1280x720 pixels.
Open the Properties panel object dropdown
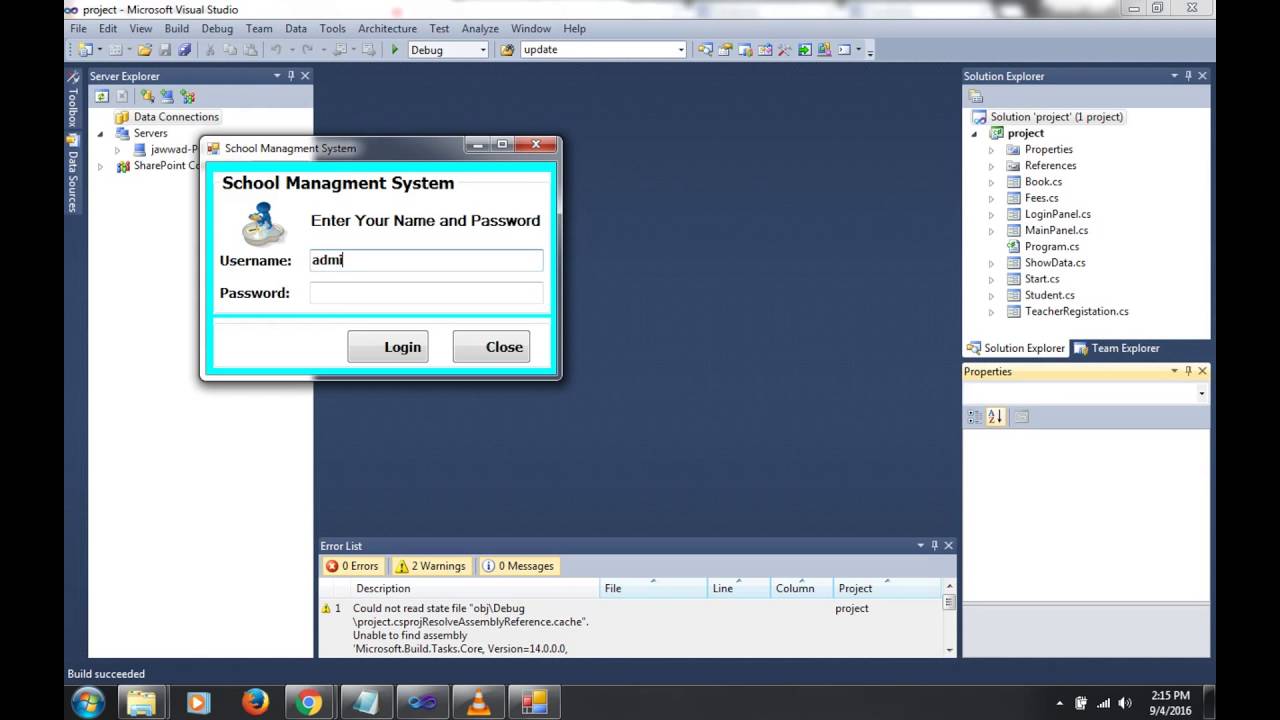pyautogui.click(x=1202, y=394)
